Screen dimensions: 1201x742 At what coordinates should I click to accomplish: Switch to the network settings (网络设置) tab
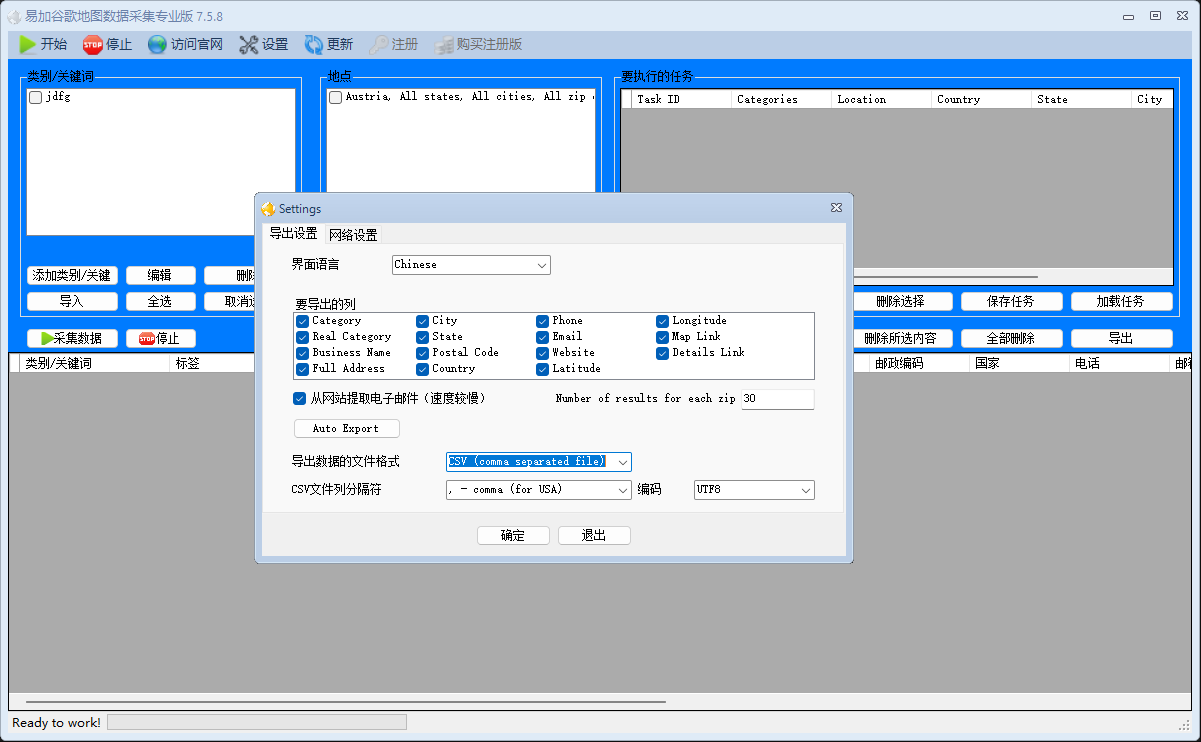coord(353,235)
